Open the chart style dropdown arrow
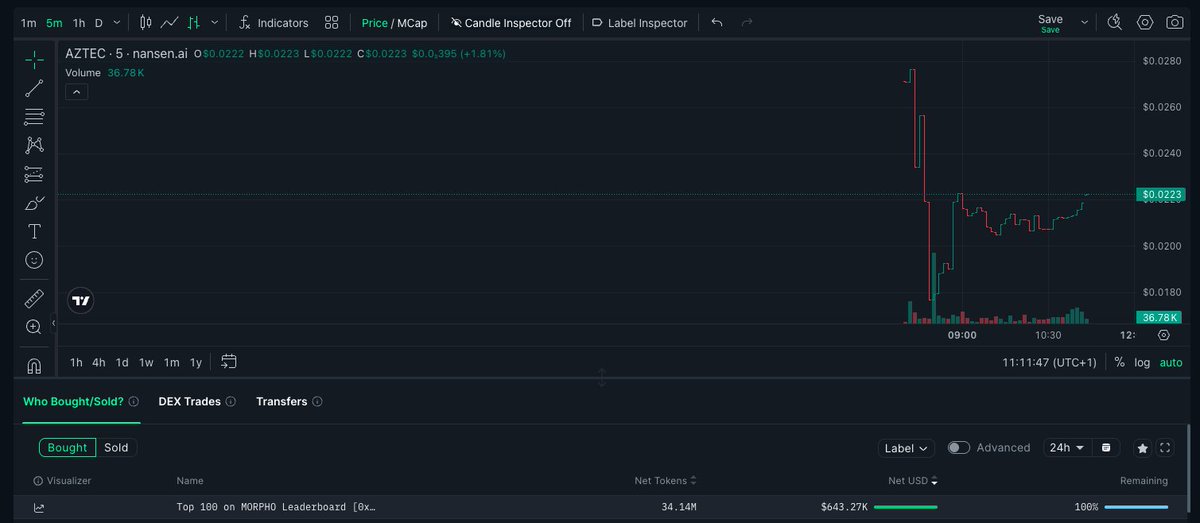Viewport: 1200px width, 523px height. point(215,22)
